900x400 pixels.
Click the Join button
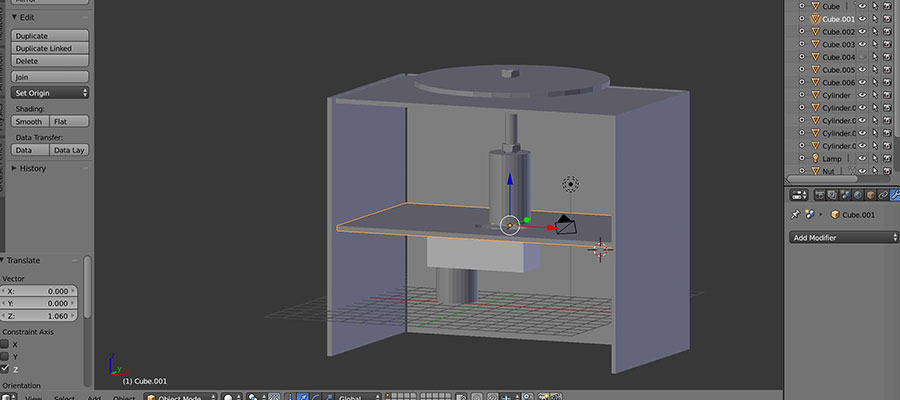[x=50, y=77]
